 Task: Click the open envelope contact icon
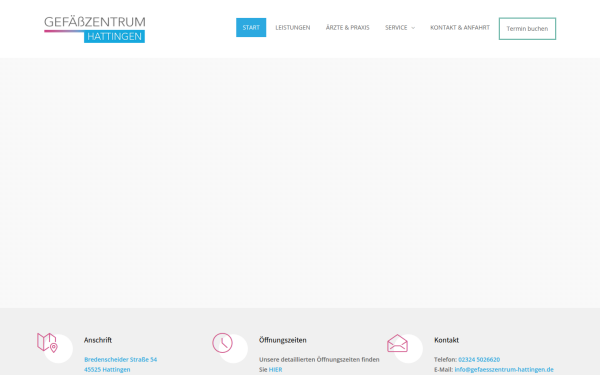(x=397, y=343)
